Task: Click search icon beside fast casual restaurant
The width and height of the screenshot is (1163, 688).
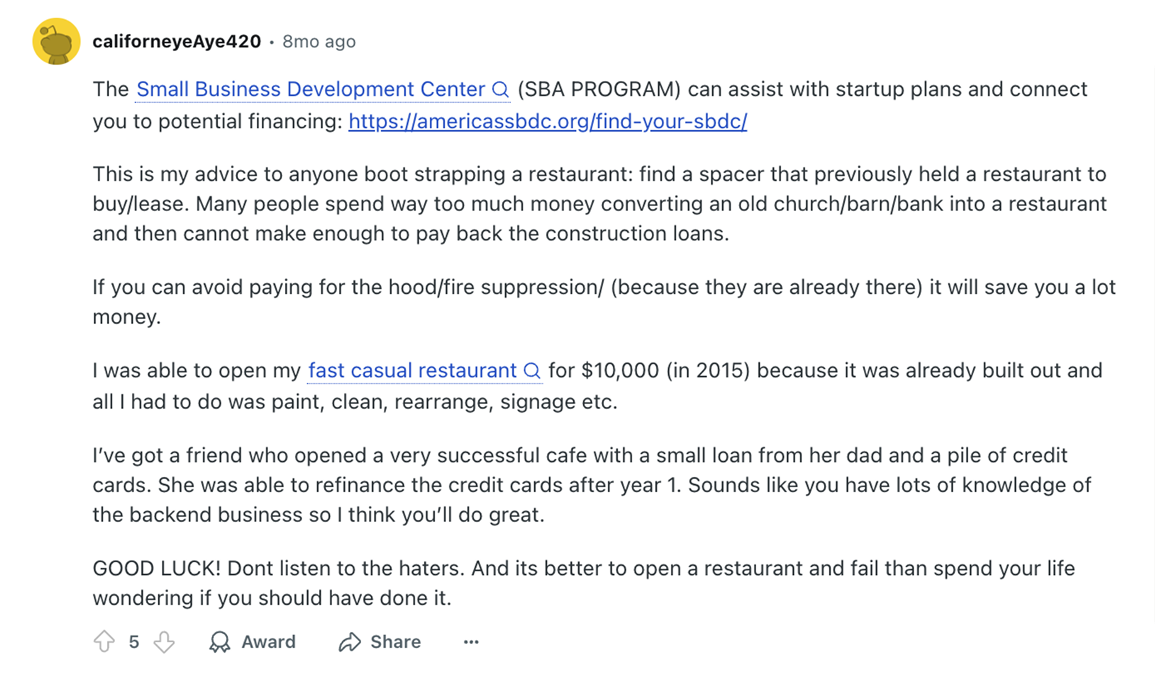Action: pos(532,371)
